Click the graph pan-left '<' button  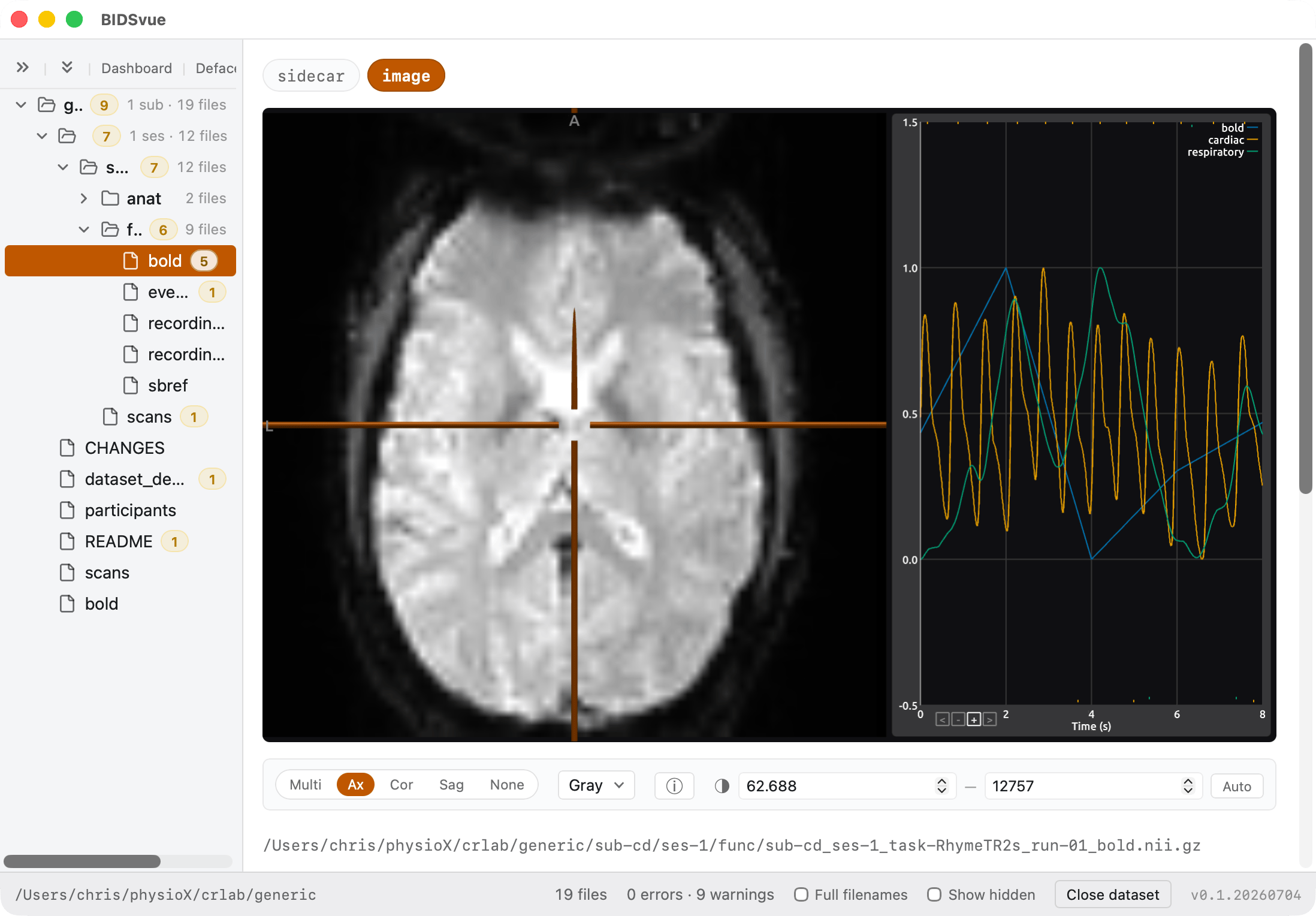[x=942, y=719]
